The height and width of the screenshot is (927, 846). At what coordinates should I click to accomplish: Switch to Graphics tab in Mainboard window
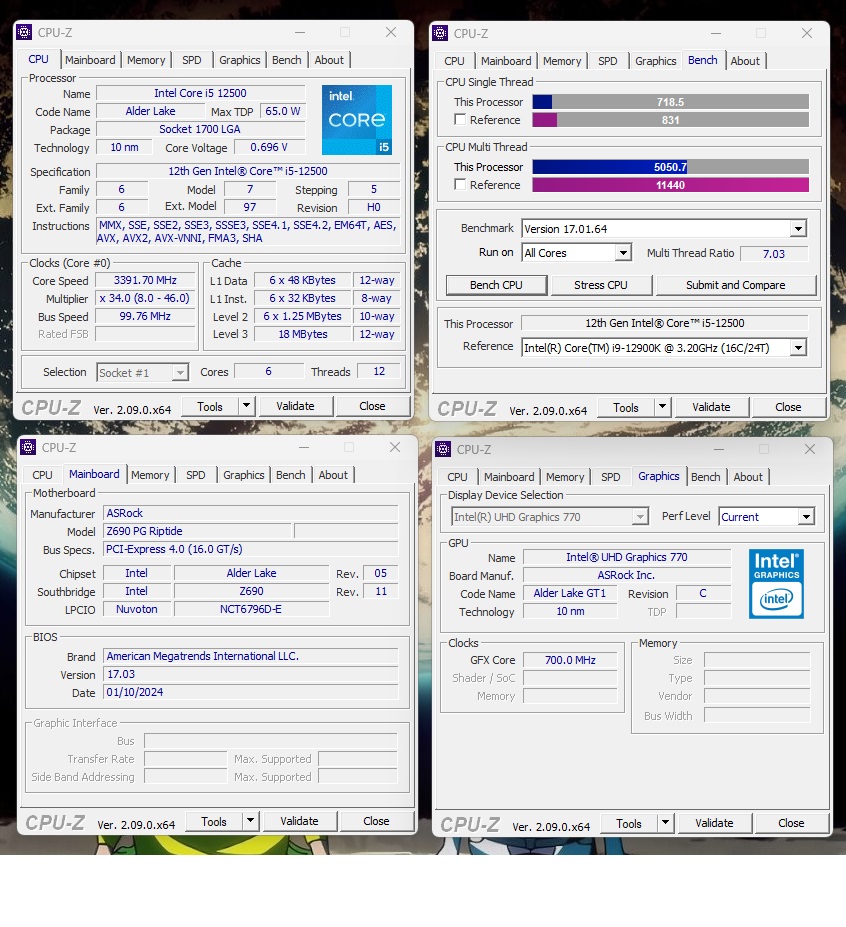[243, 475]
